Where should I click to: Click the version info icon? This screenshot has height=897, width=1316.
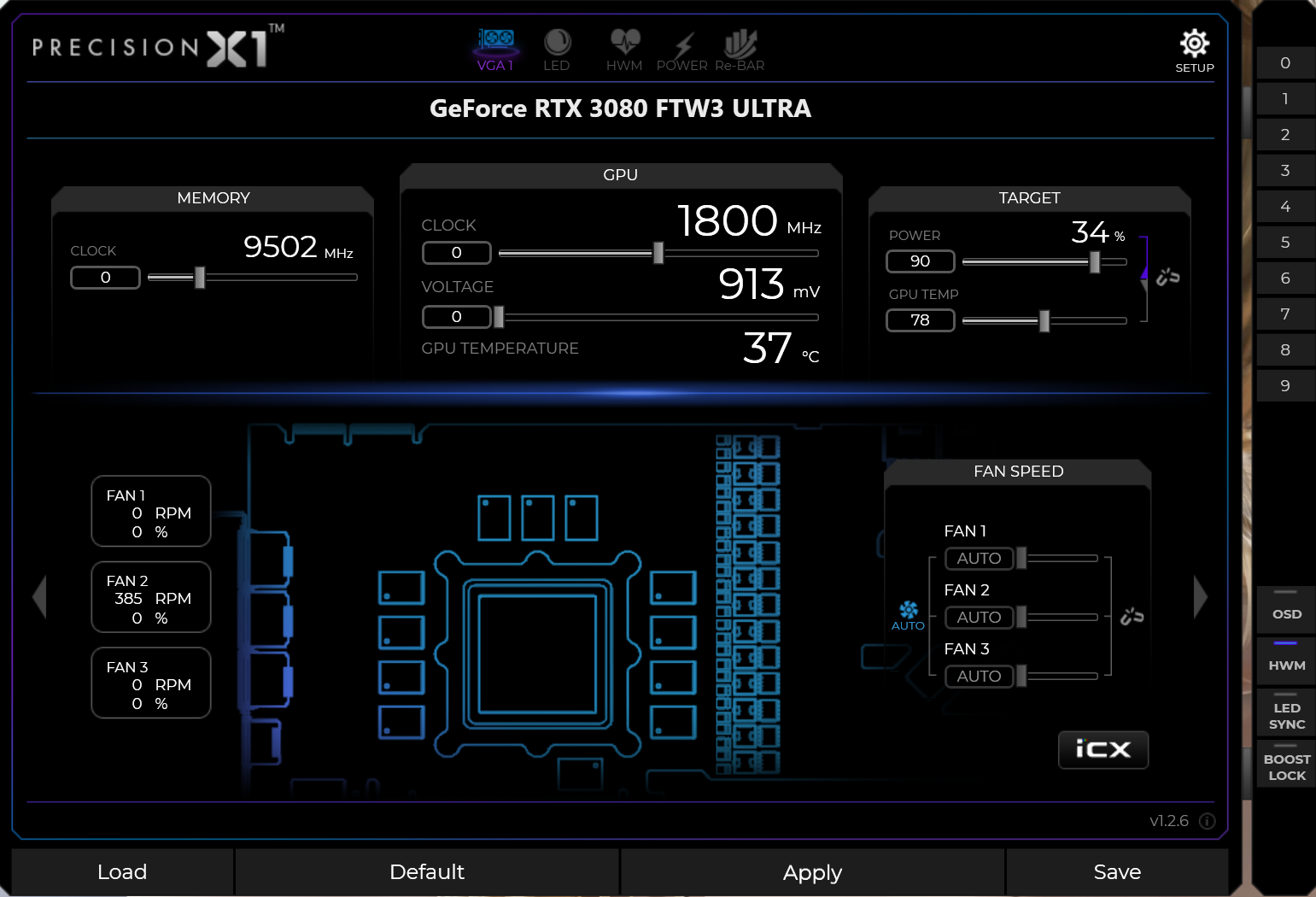tap(1208, 822)
